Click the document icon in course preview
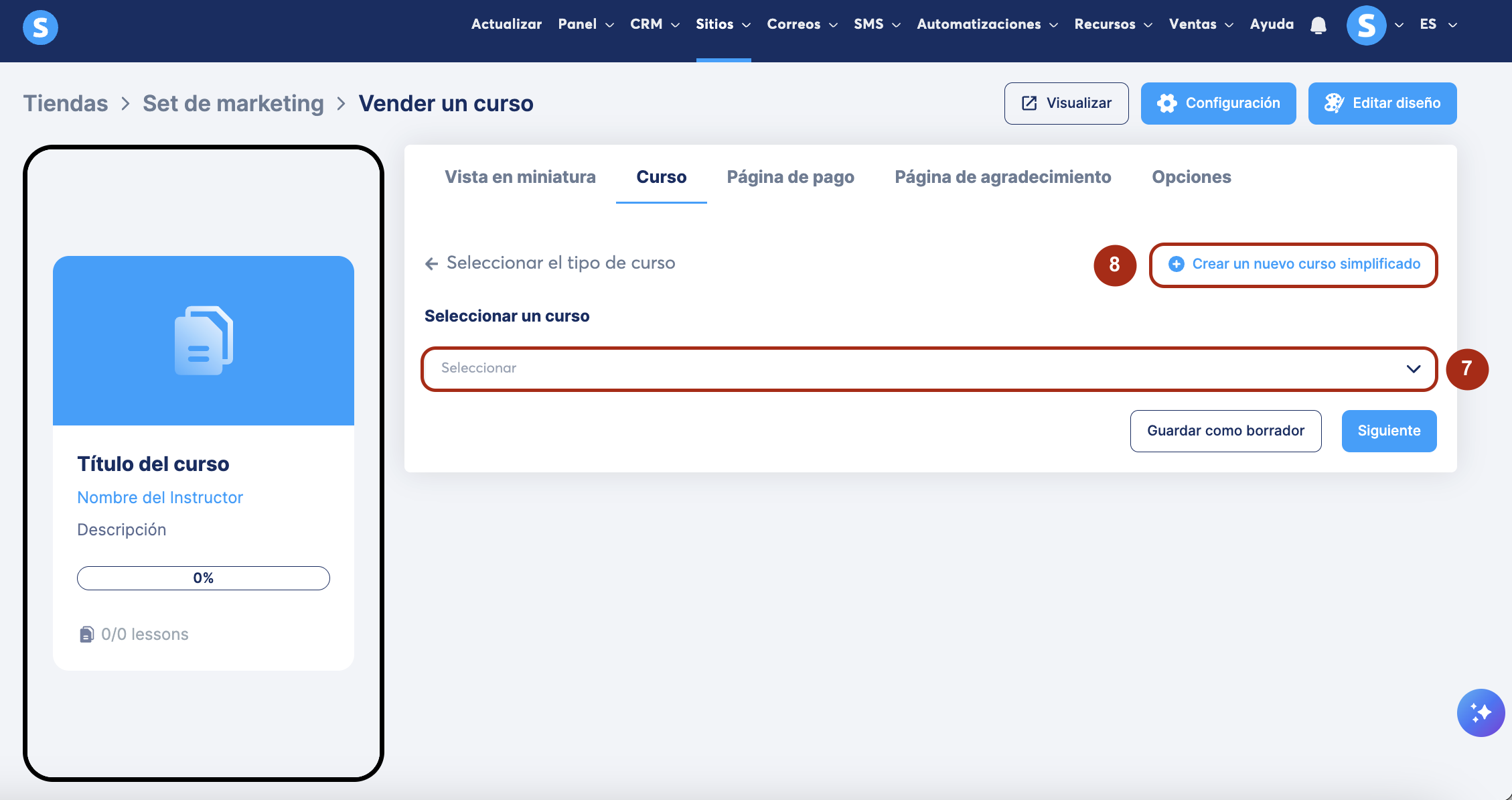This screenshot has height=800, width=1512. click(203, 340)
